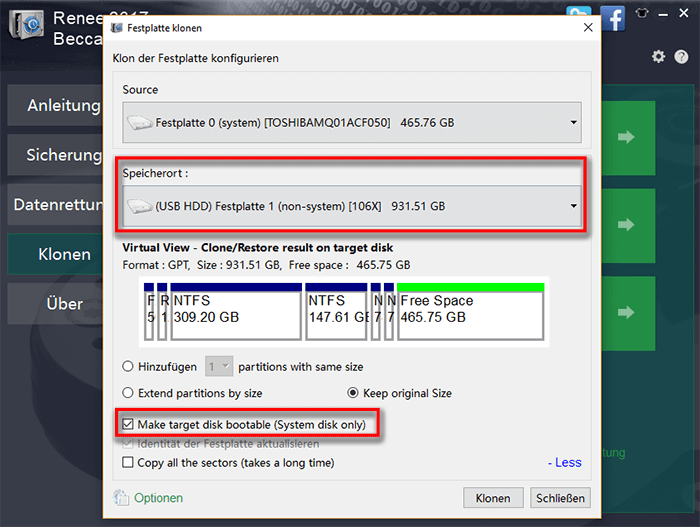Click the Format: GPT size info line
Image resolution: width=700 pixels, height=527 pixels.
pos(266,265)
